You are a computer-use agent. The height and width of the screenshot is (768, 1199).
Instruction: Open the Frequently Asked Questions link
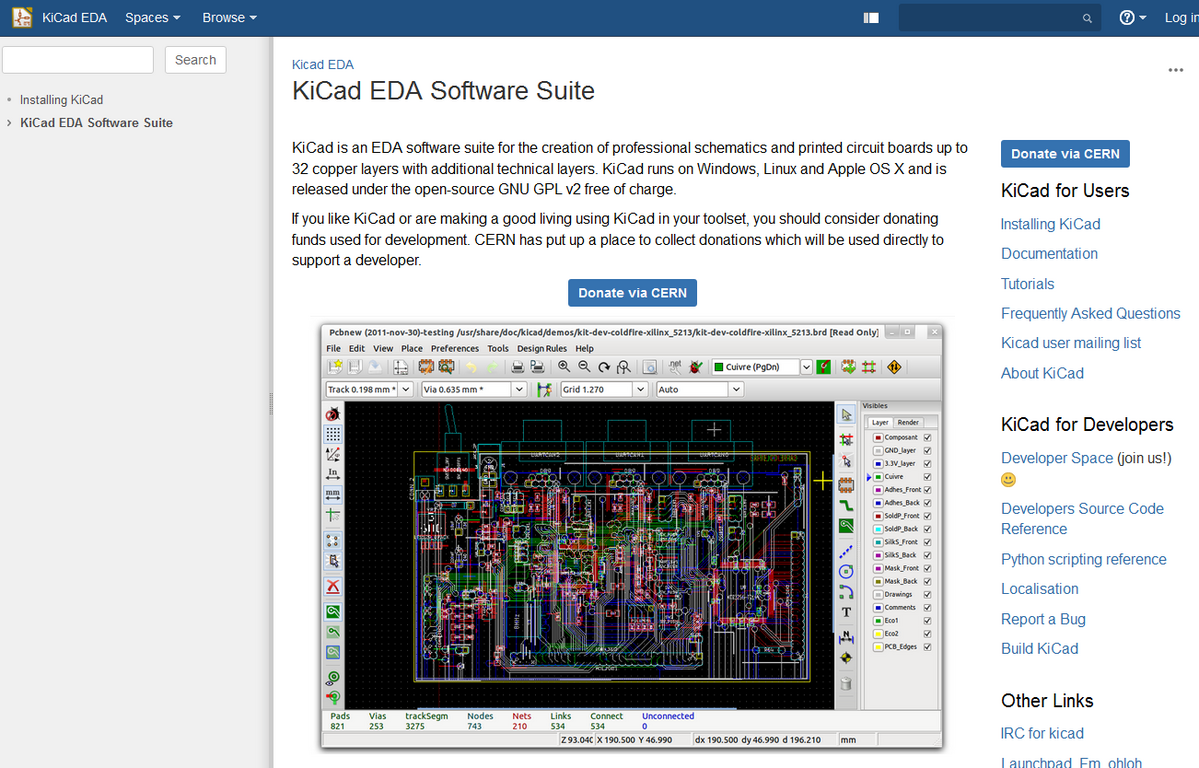[1090, 313]
